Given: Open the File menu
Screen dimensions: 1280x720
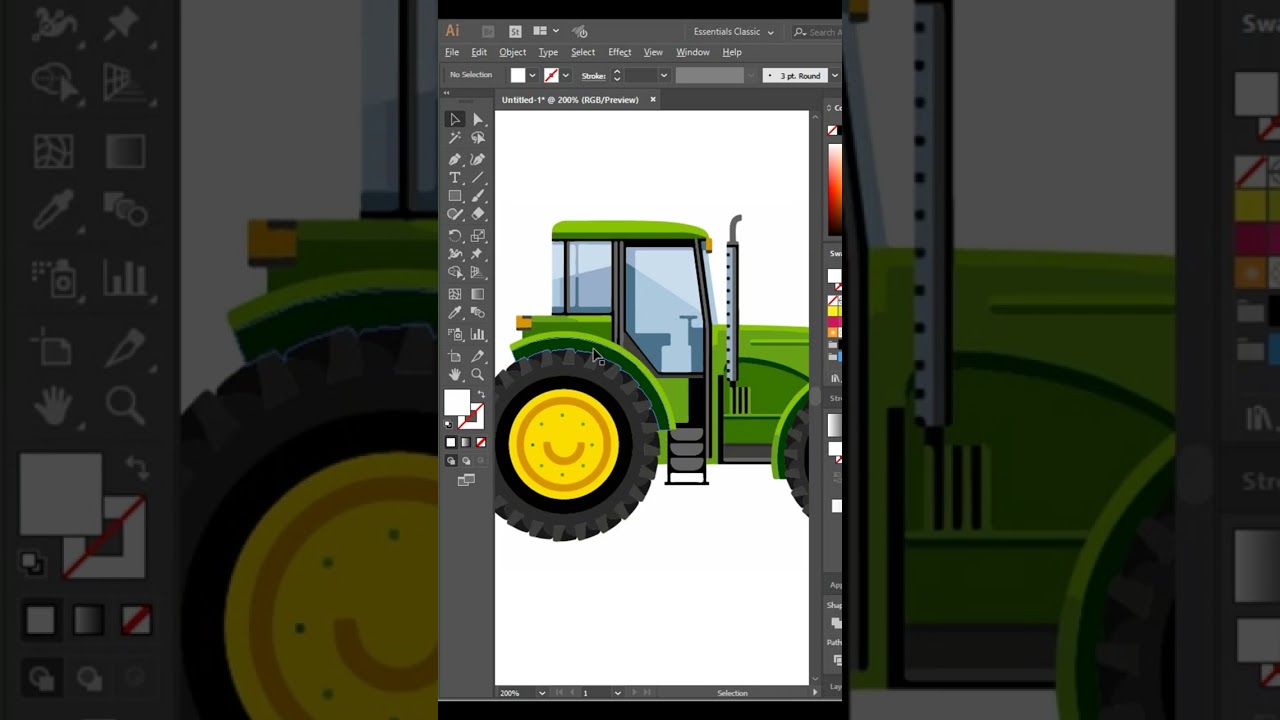Looking at the screenshot, I should (x=452, y=52).
